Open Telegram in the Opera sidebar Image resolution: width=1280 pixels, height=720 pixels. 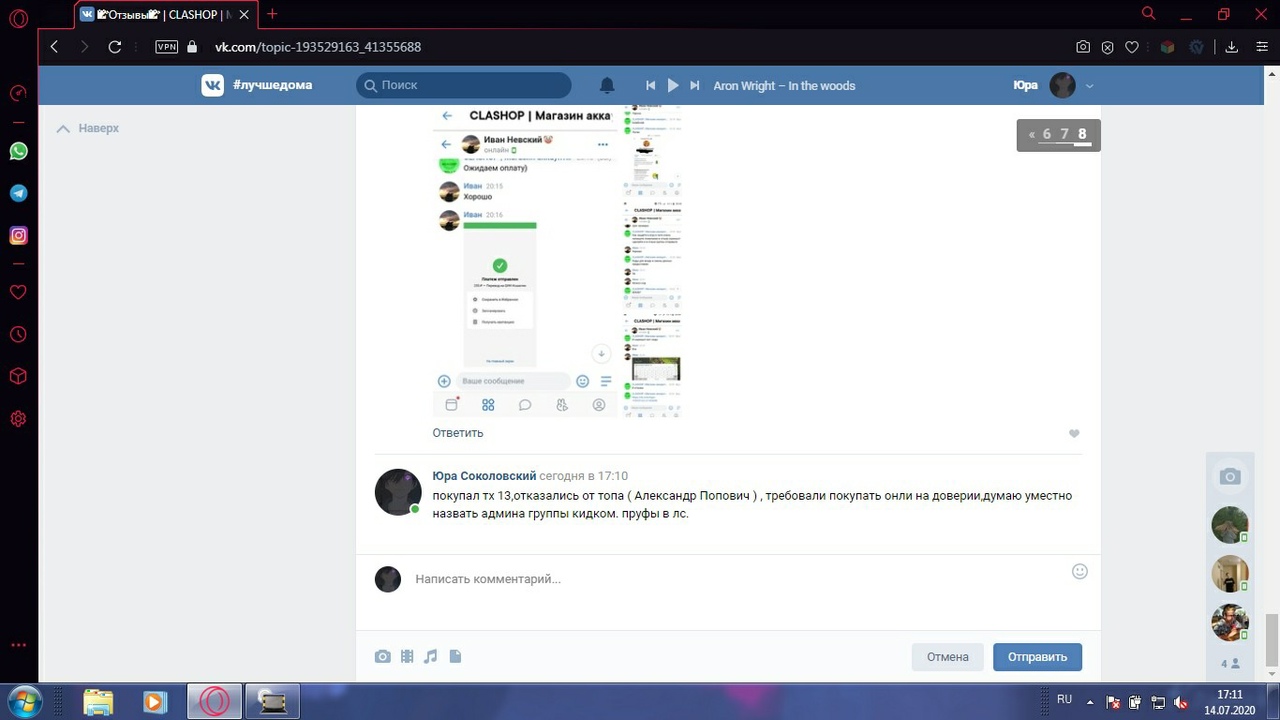(x=18, y=193)
